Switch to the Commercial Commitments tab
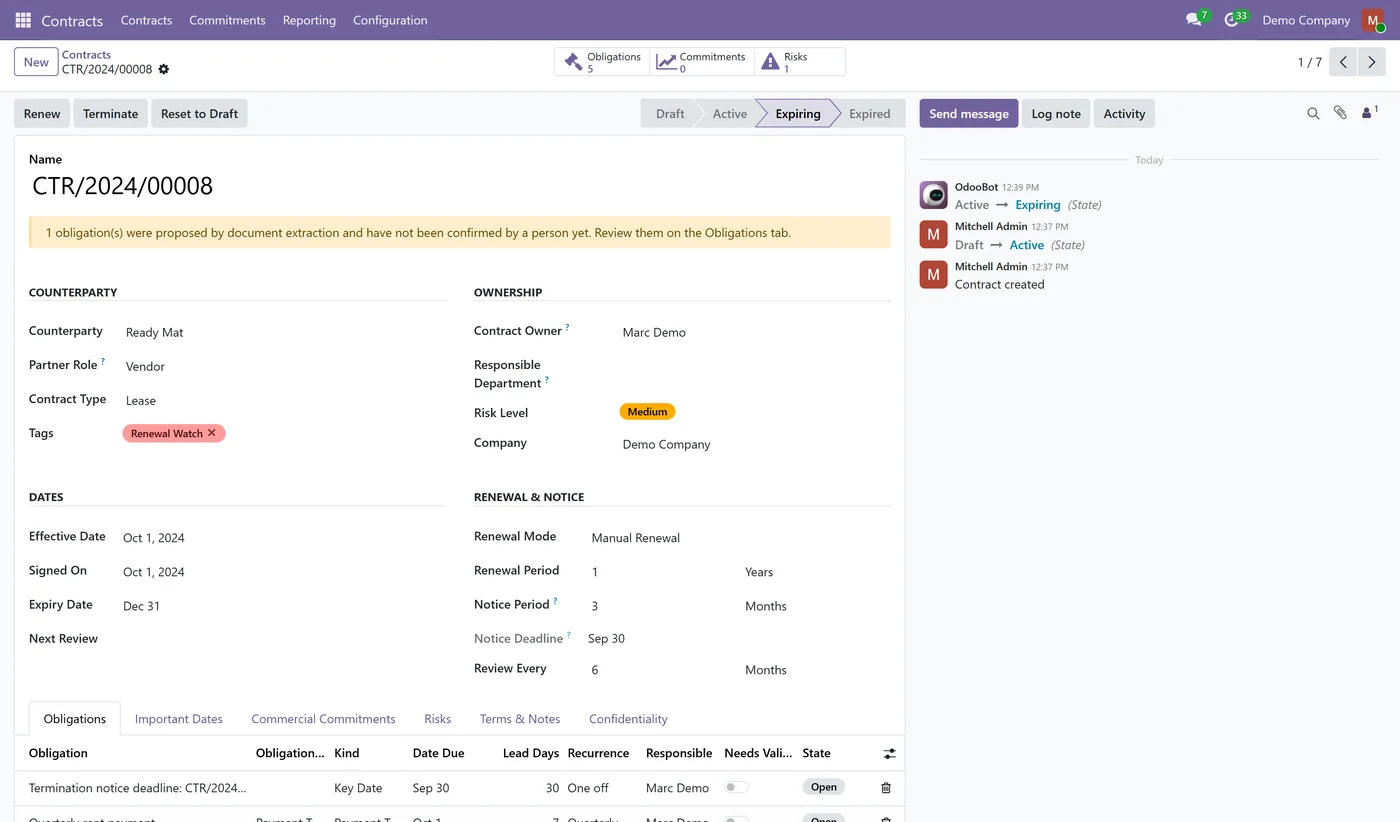Screen dimensions: 1400x822 [x=323, y=719]
